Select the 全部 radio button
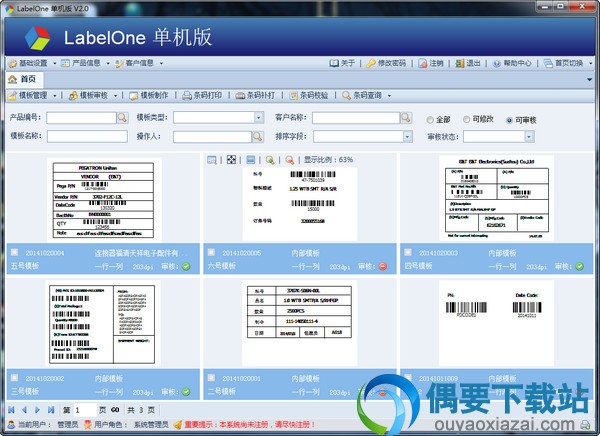The height and width of the screenshot is (436, 600). (430, 120)
